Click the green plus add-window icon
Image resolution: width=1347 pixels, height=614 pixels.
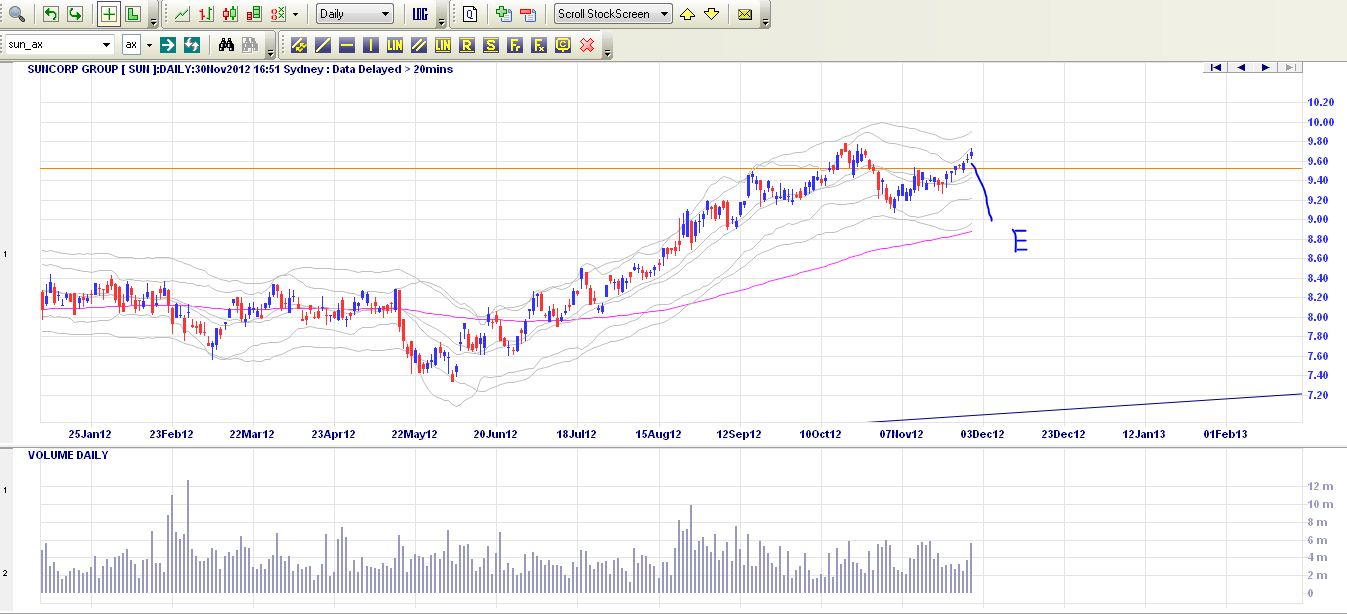[x=503, y=14]
